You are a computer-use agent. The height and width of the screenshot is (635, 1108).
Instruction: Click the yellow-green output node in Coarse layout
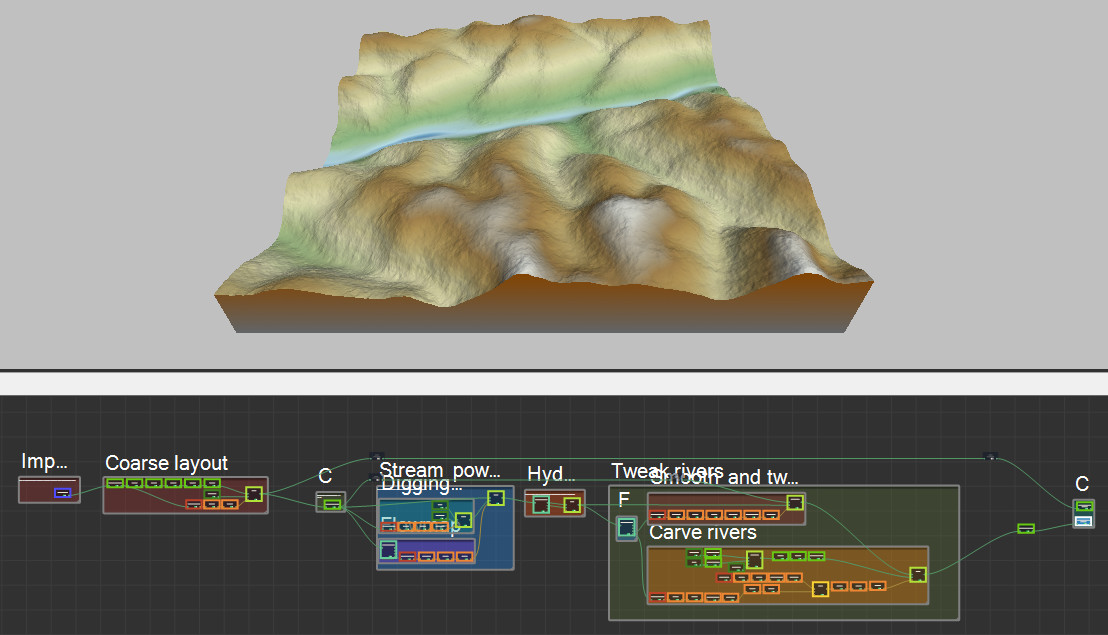click(x=254, y=493)
